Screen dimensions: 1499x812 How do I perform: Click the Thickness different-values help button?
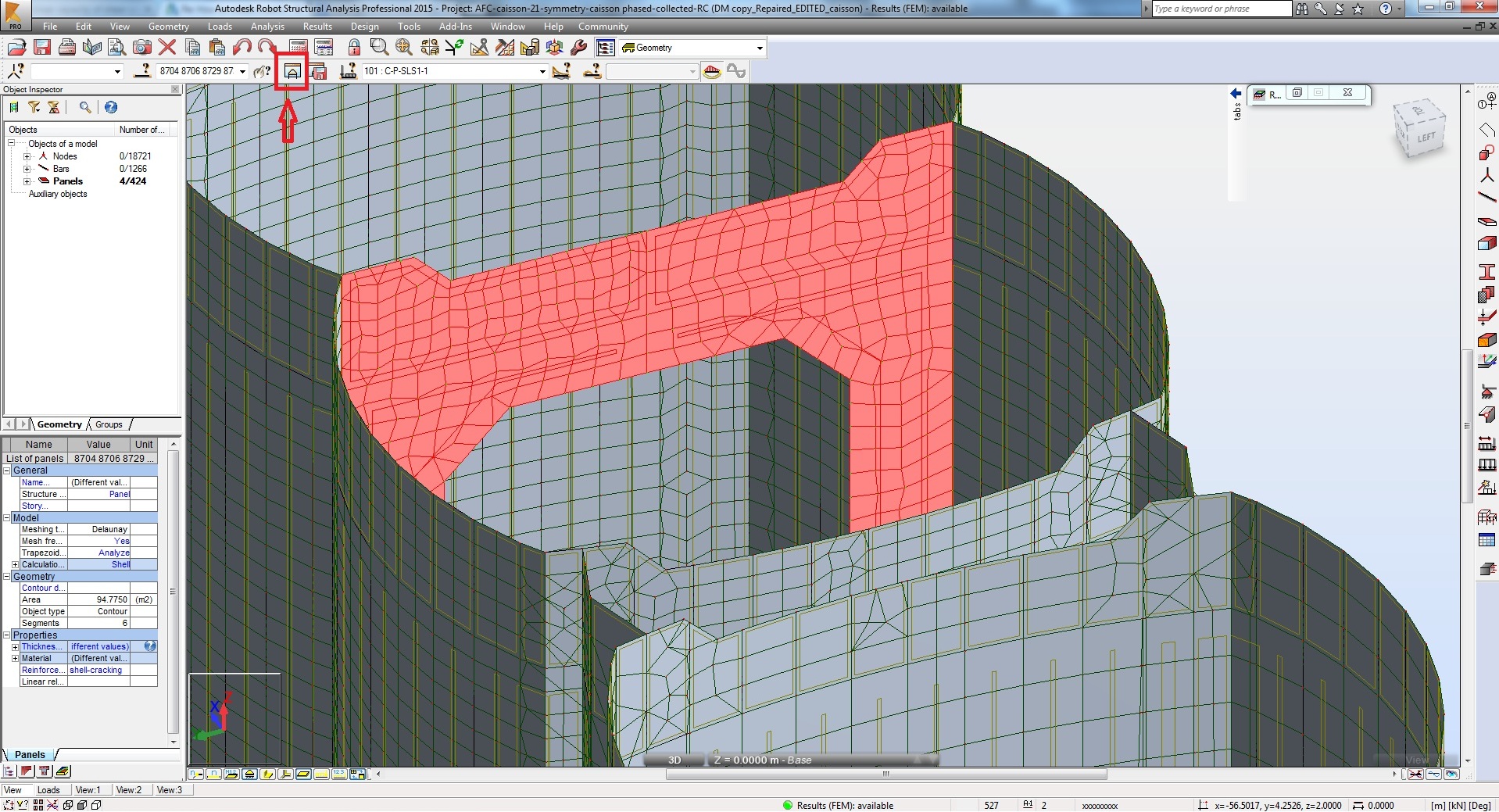click(x=148, y=646)
